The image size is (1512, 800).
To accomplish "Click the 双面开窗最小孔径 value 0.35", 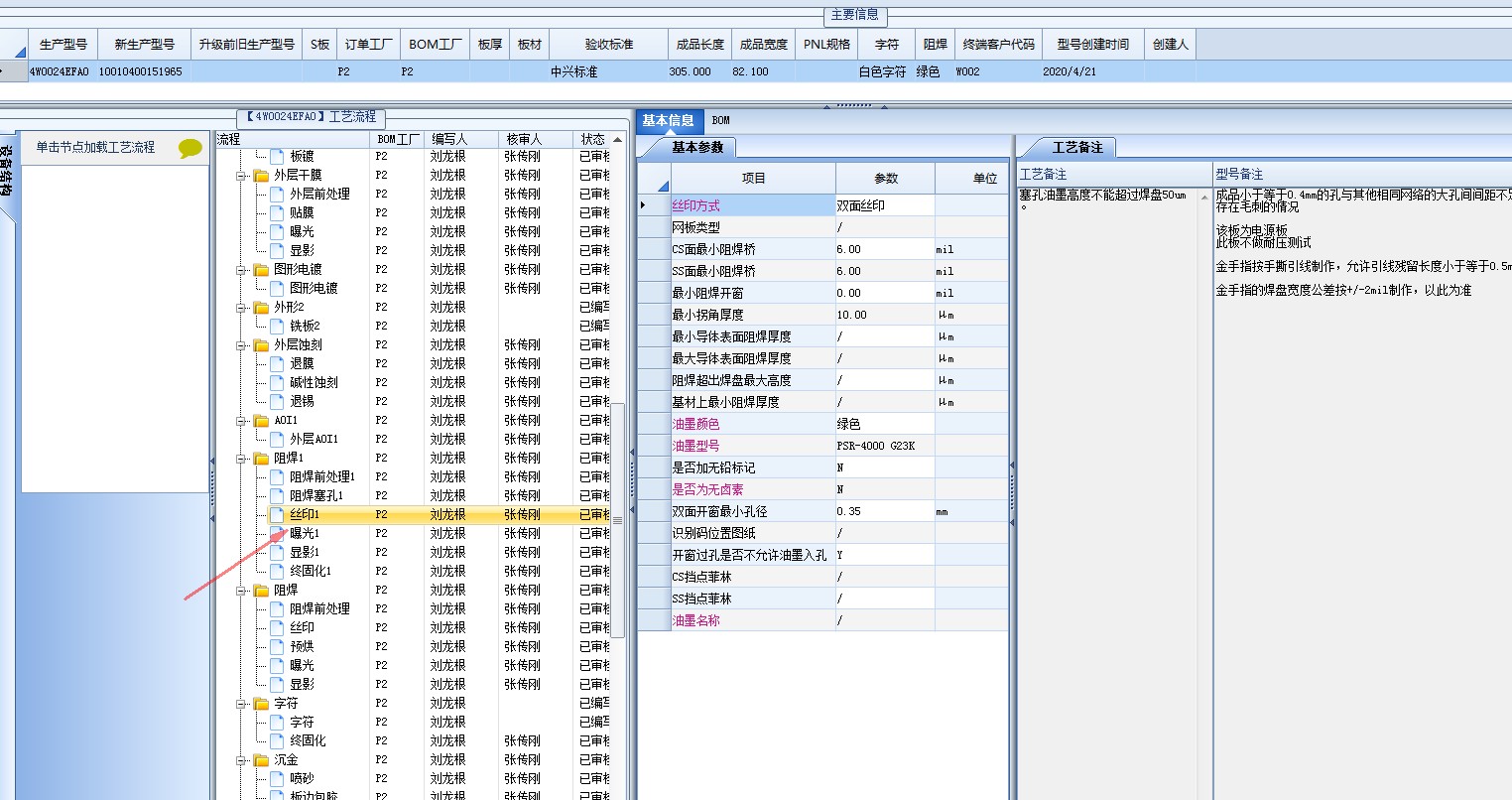I will click(885, 511).
